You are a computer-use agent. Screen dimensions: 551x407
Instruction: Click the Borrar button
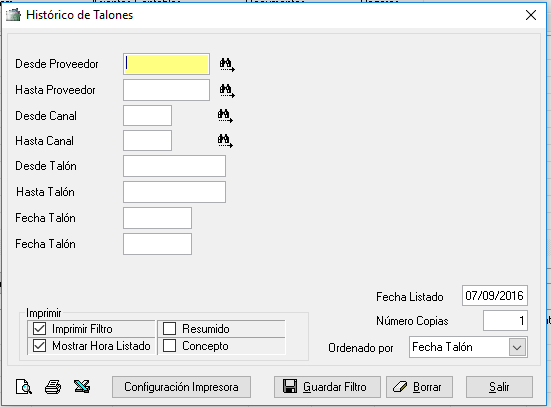coord(419,387)
